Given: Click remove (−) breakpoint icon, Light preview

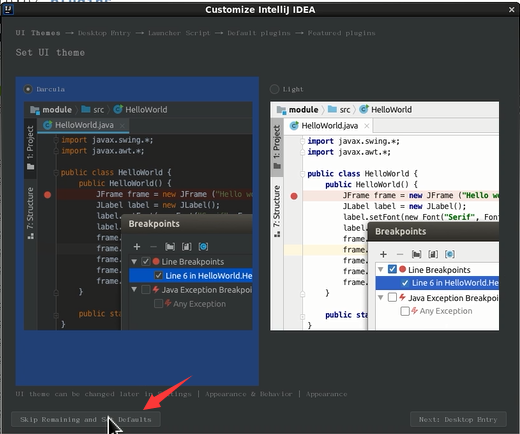Looking at the screenshot, I should pyautogui.click(x=400, y=254).
